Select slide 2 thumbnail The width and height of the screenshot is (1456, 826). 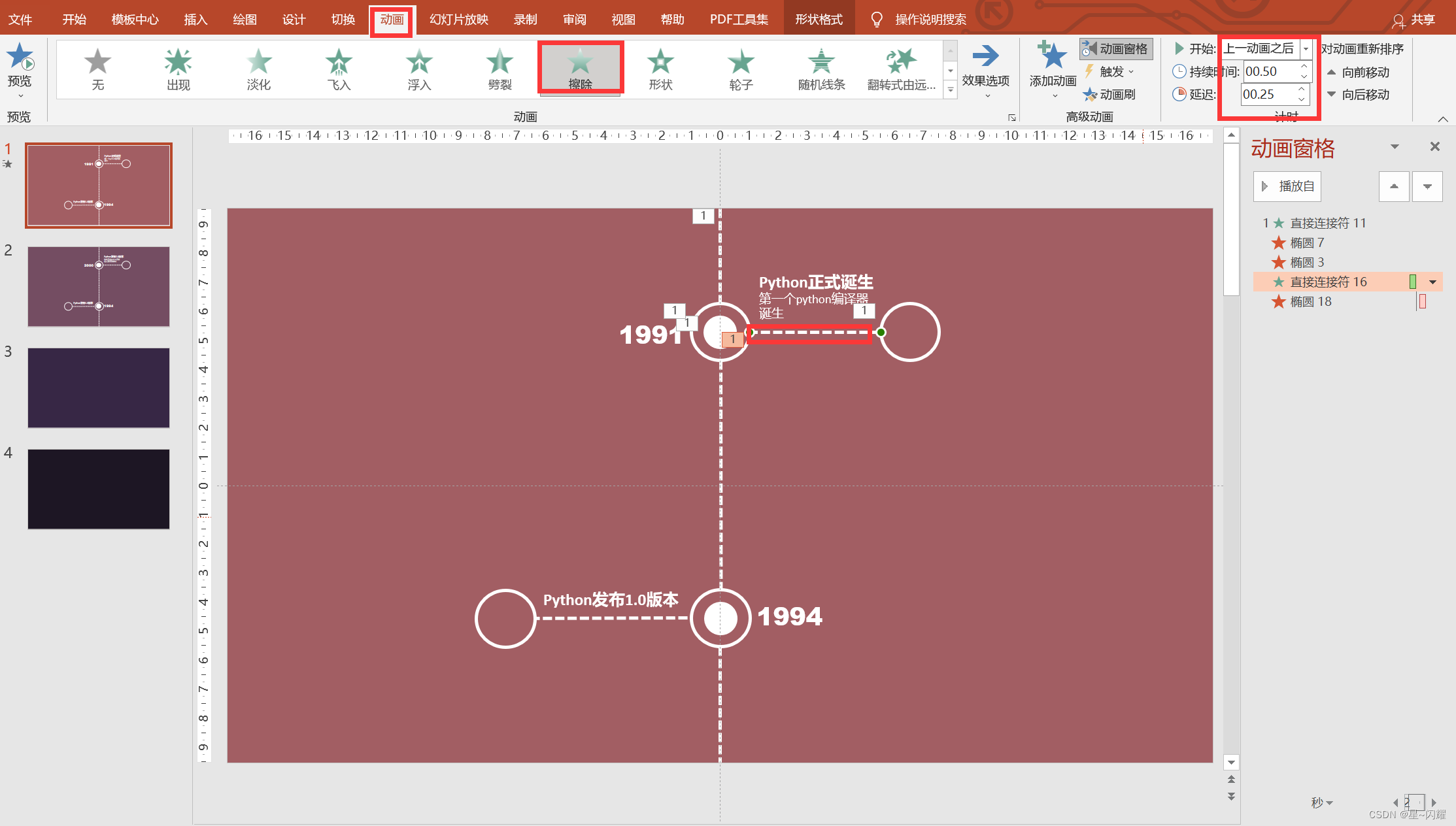pos(99,286)
